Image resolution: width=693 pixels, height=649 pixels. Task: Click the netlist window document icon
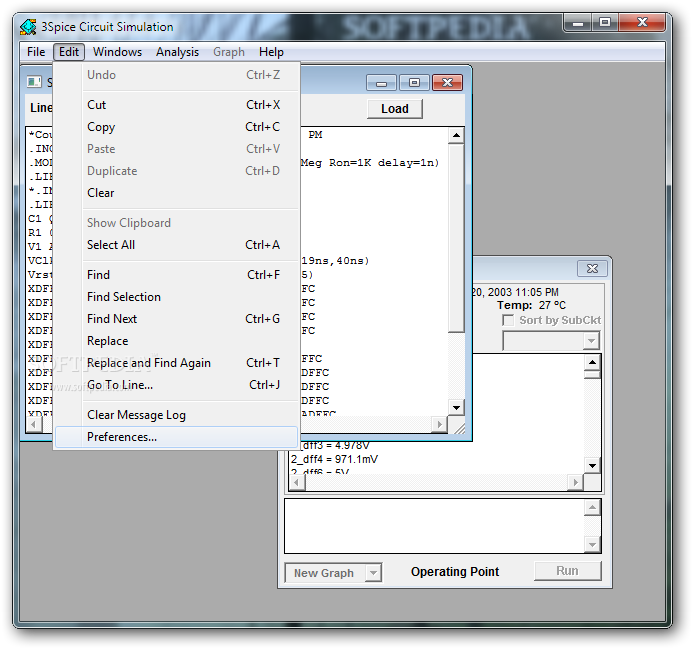tap(34, 82)
